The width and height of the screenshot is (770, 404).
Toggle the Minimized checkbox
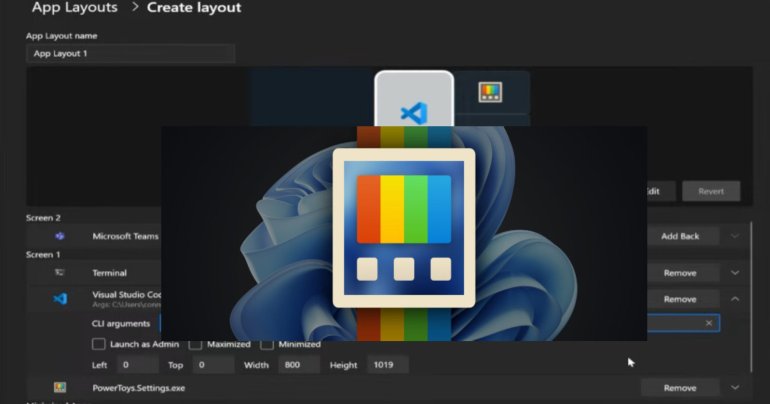coord(267,344)
